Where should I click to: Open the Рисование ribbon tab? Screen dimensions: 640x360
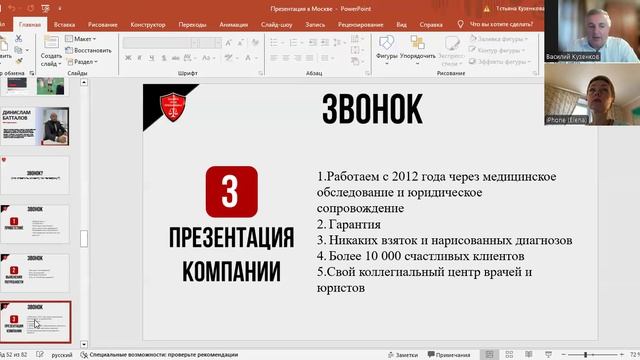pos(102,24)
